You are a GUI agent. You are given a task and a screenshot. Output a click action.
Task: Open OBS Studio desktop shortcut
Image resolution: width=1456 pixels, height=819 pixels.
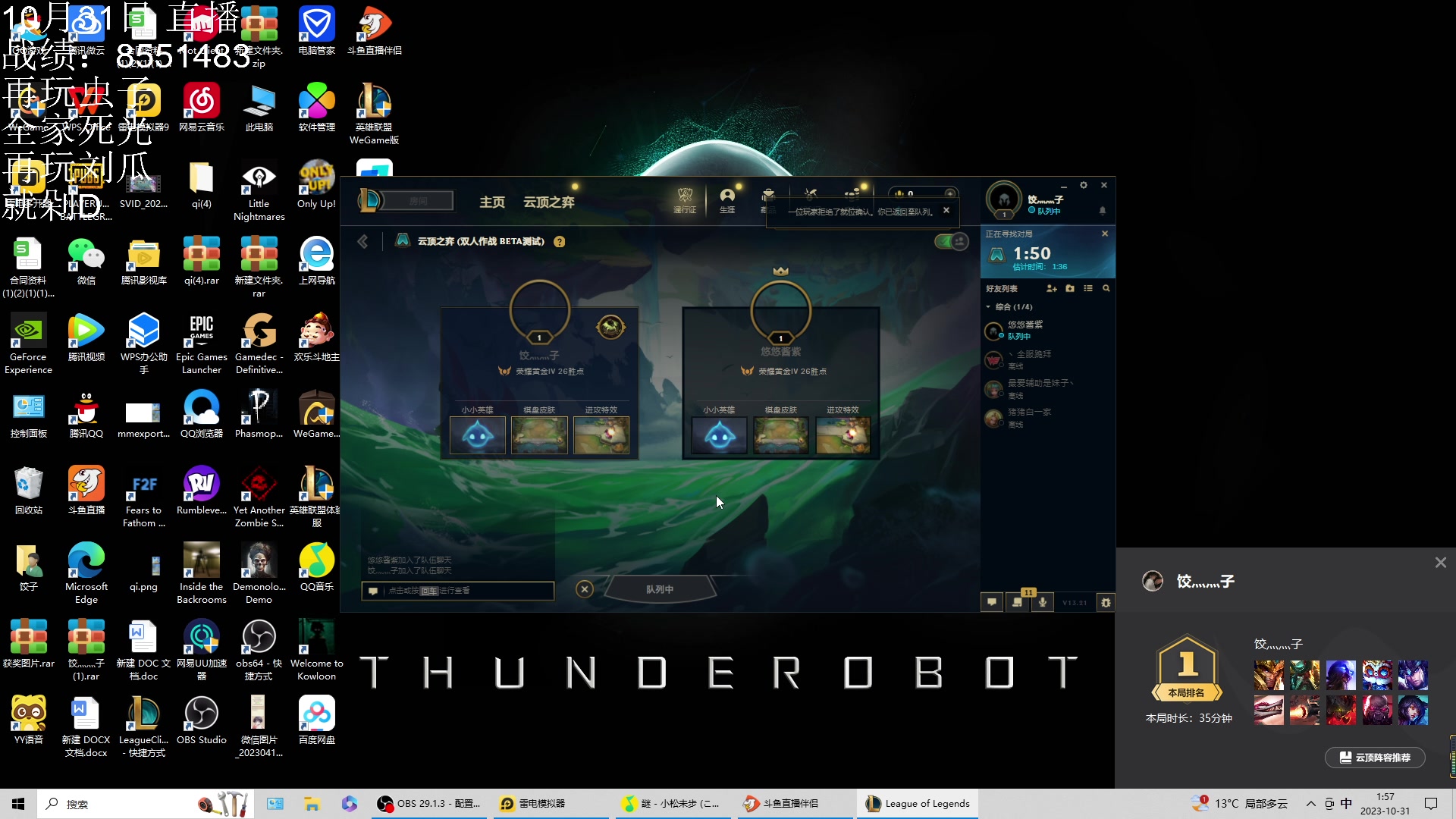click(202, 720)
